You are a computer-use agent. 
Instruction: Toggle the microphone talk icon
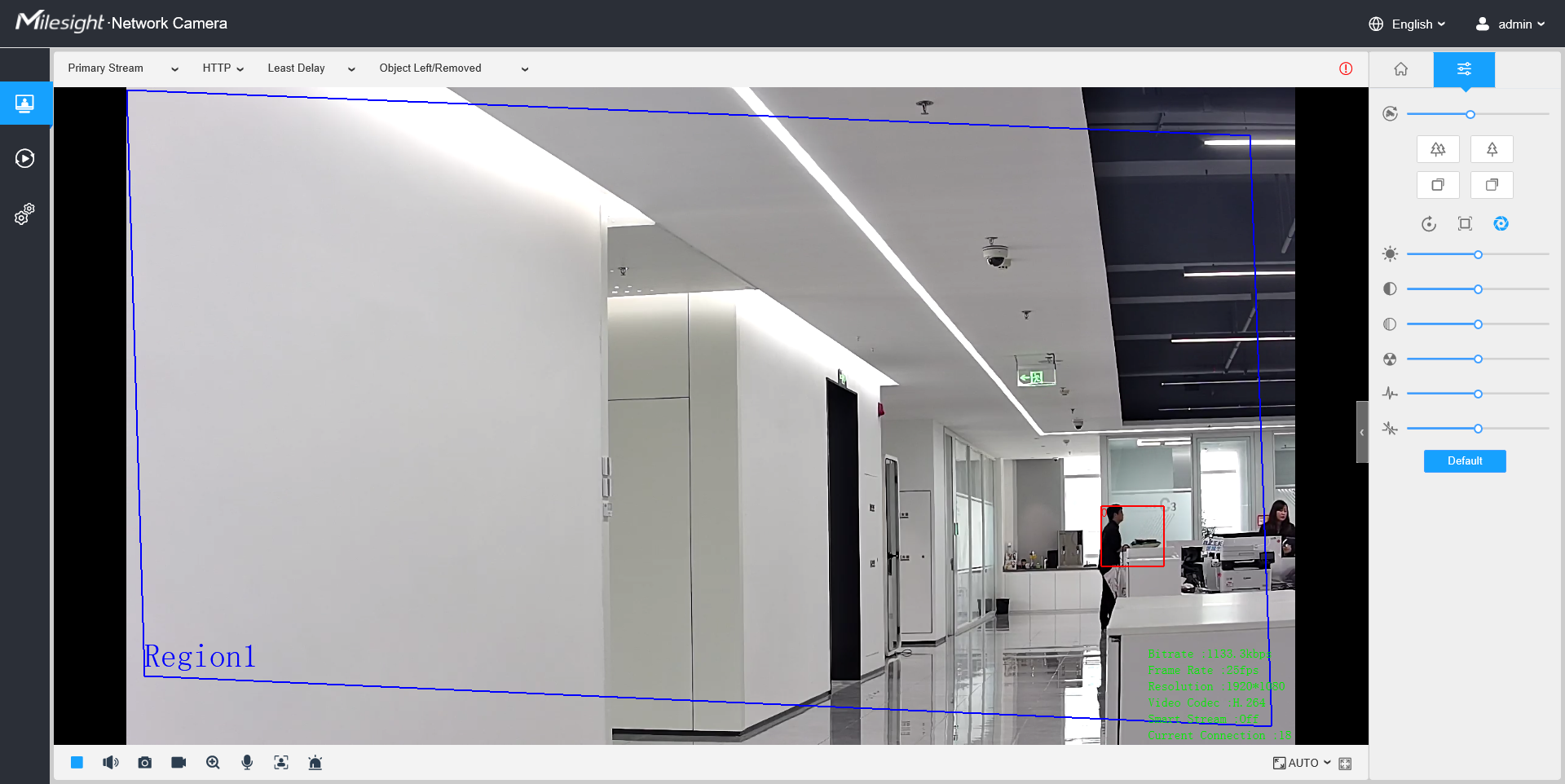(247, 763)
